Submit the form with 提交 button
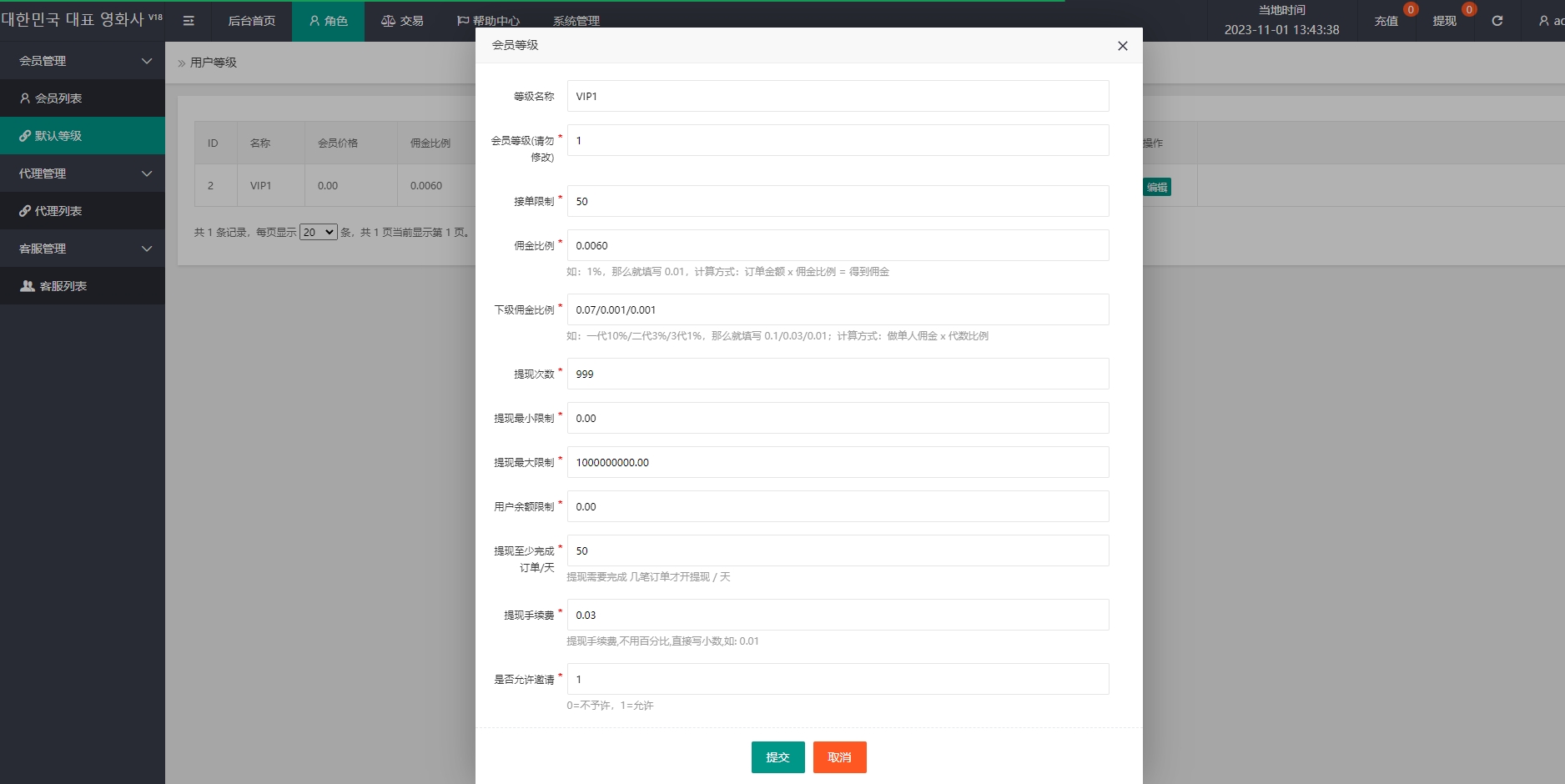The height and width of the screenshot is (784, 1565). [x=777, y=756]
